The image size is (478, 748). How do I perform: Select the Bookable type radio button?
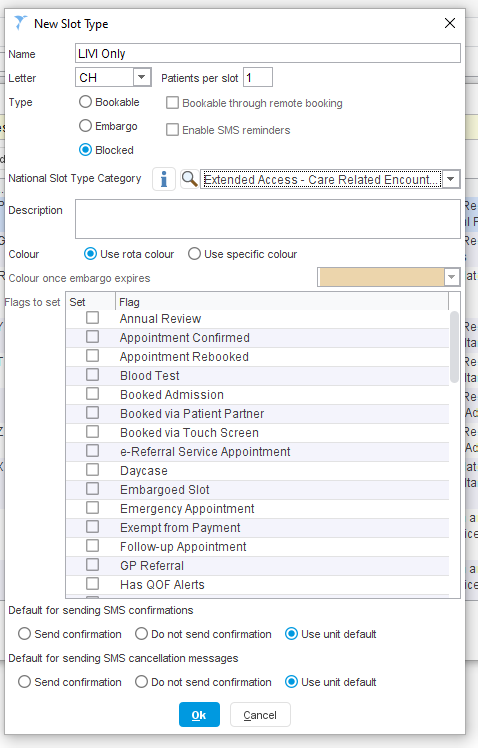click(x=85, y=102)
